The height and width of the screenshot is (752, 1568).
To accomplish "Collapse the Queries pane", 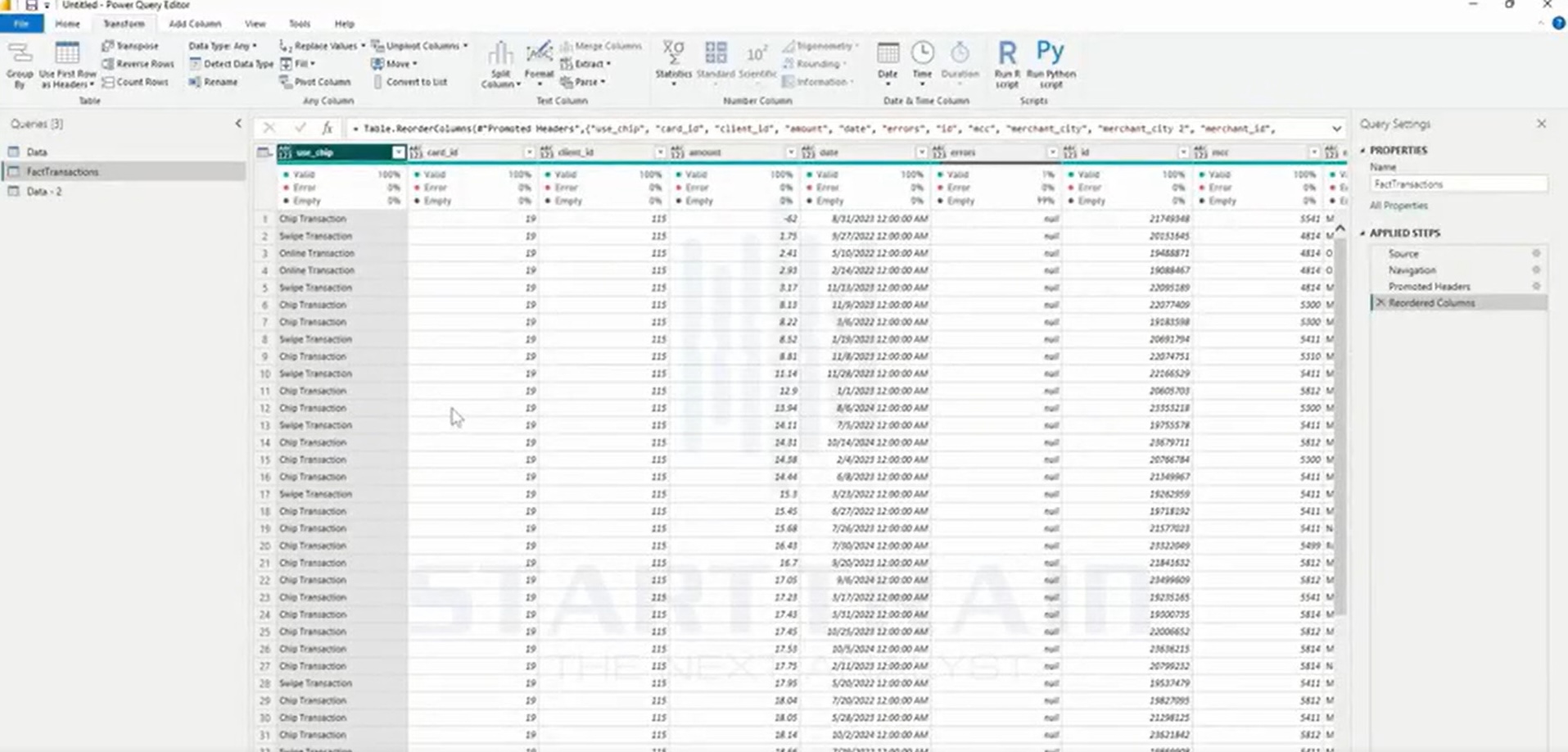I will coord(238,124).
